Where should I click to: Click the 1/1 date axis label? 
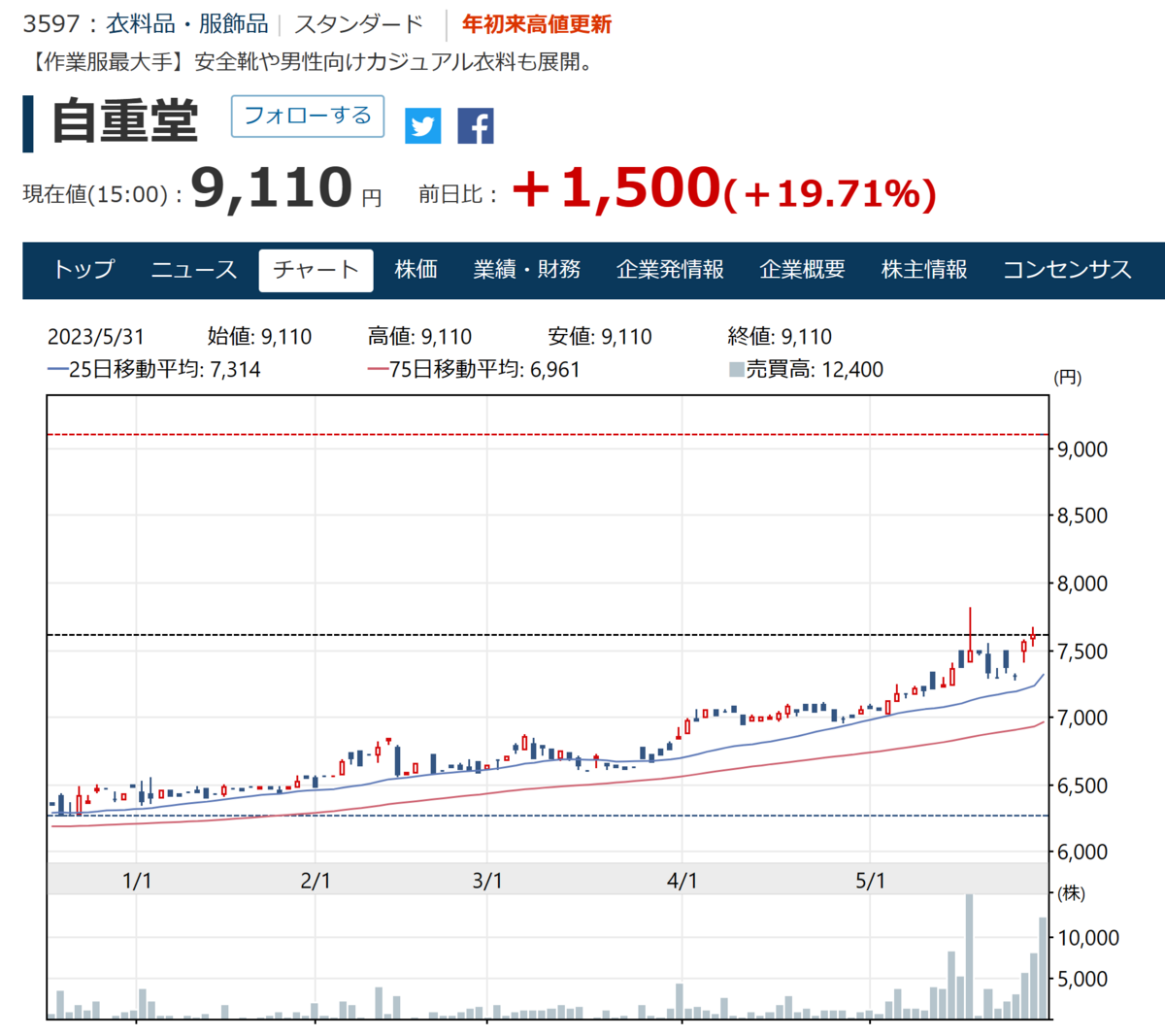[x=137, y=881]
